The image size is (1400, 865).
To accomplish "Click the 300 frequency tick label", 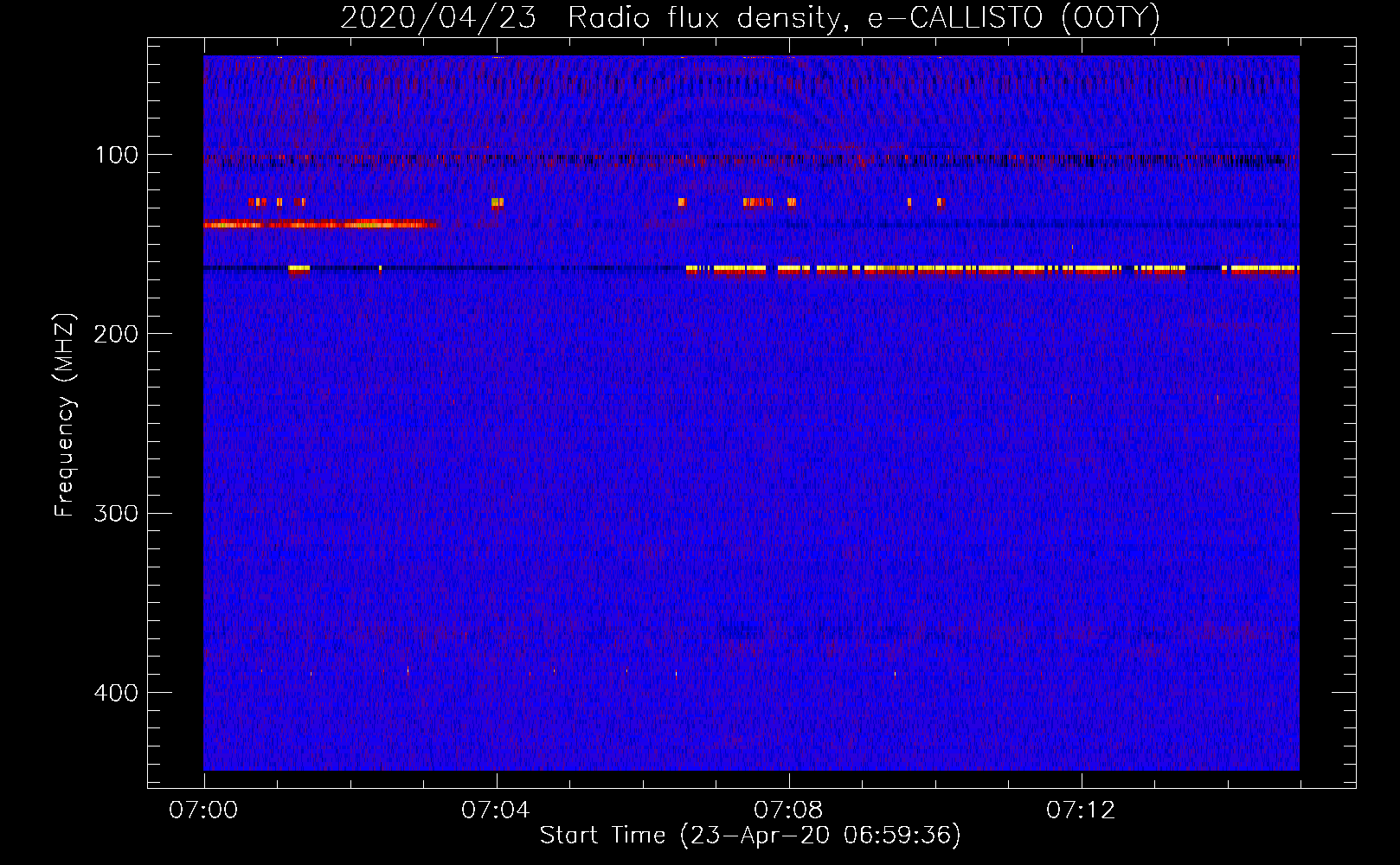I will tap(115, 513).
